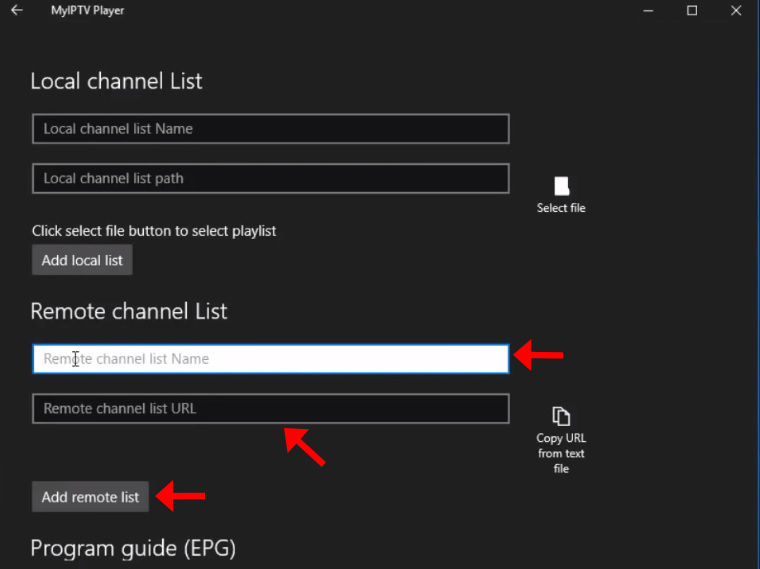
Task: Click the Copy URL pages icon
Action: [561, 416]
